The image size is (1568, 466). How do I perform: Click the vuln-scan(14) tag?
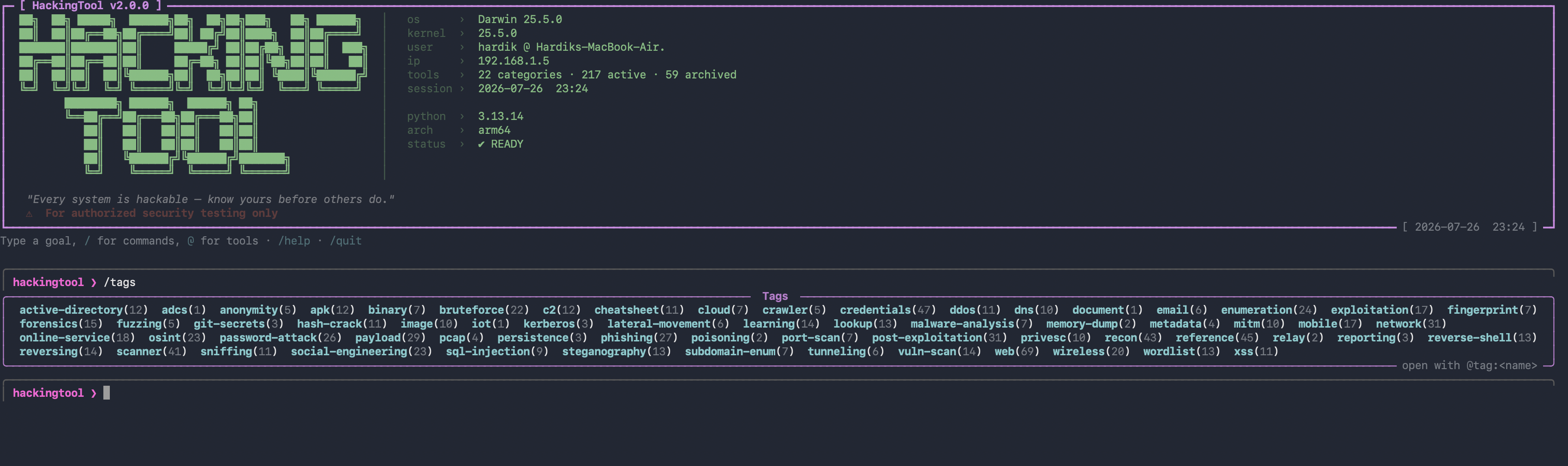click(x=939, y=352)
